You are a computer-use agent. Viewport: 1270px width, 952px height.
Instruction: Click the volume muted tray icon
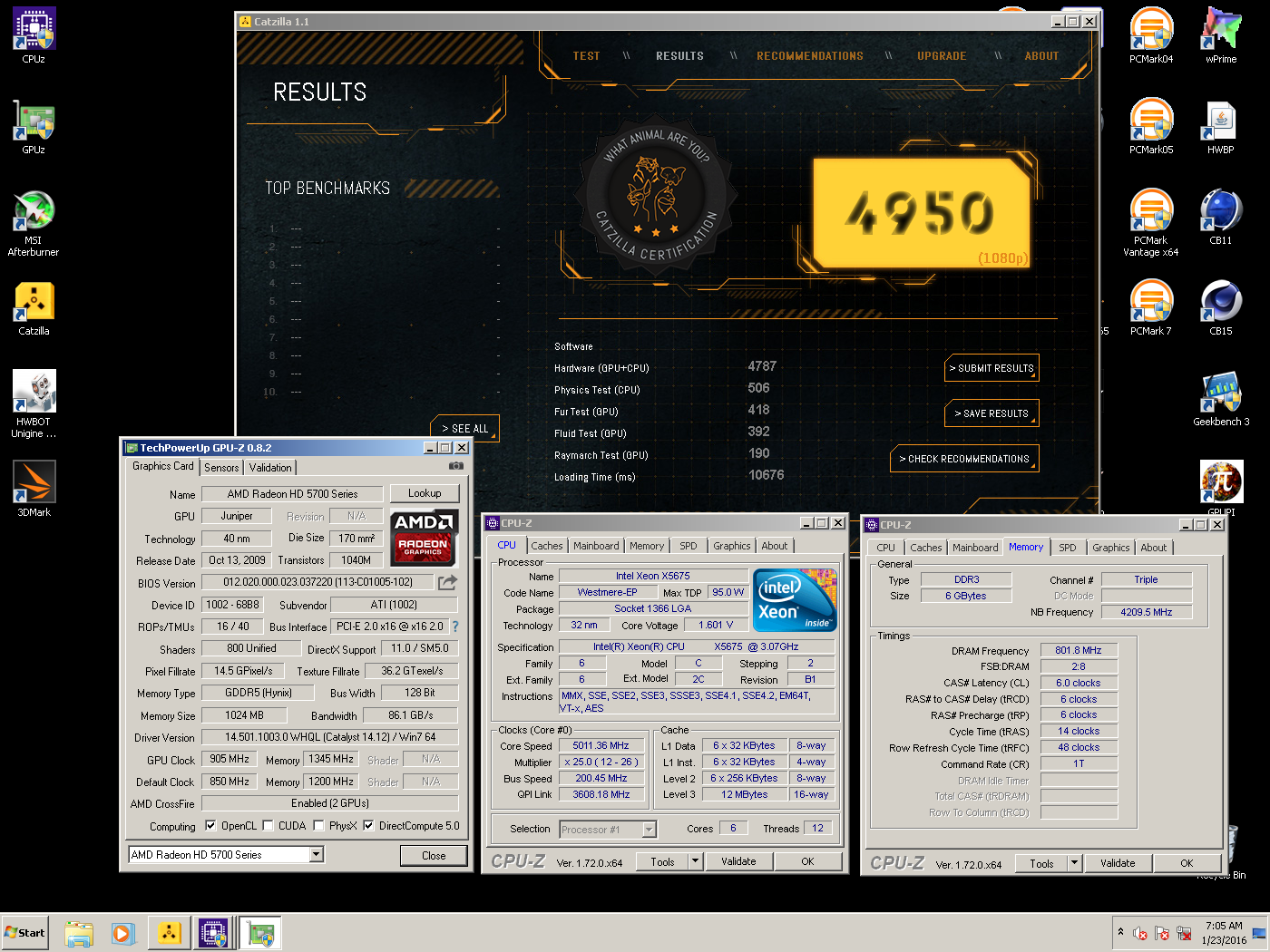tap(1140, 933)
